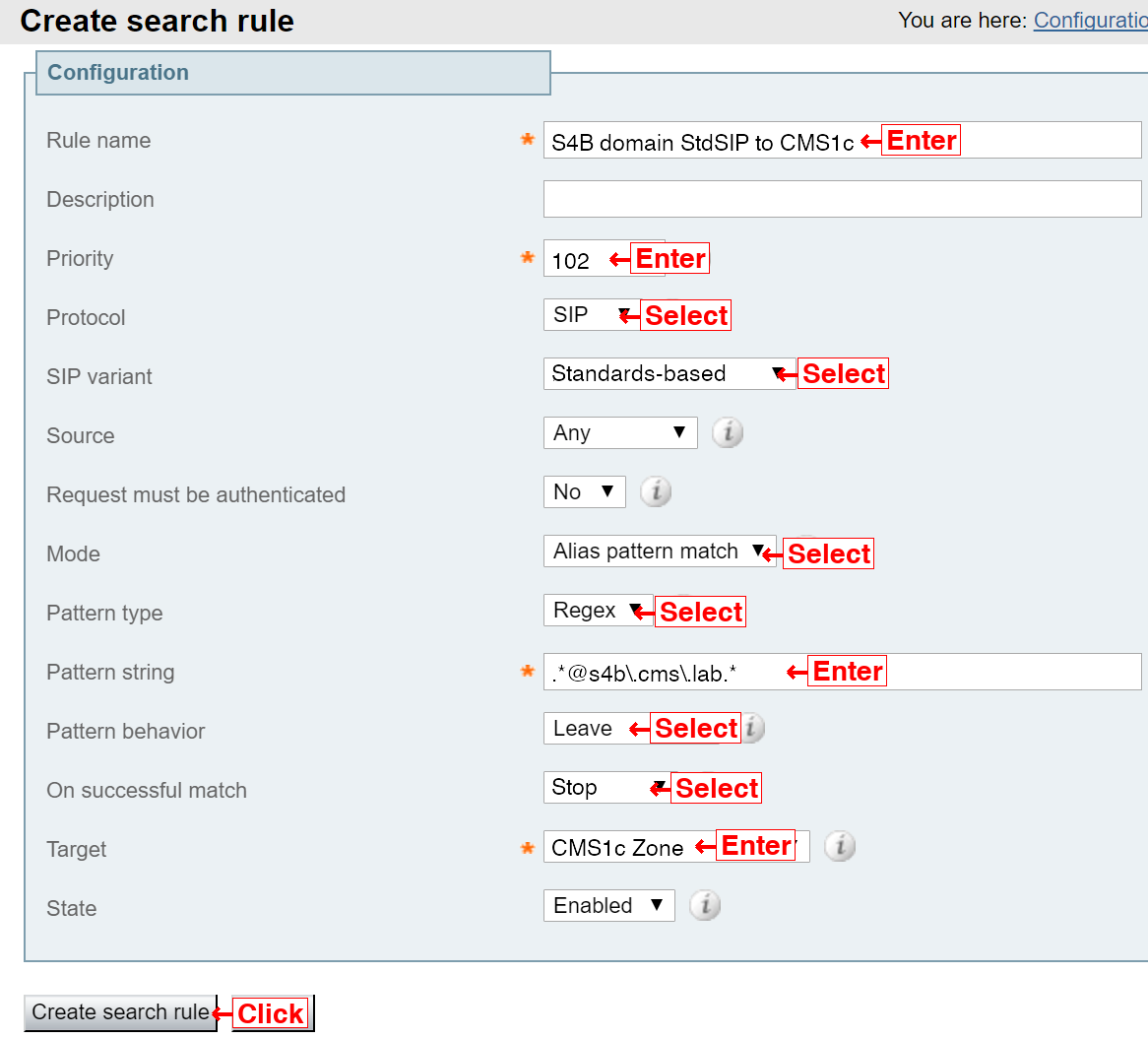The image size is (1148, 1039).
Task: Click the Target label
Action: click(76, 849)
